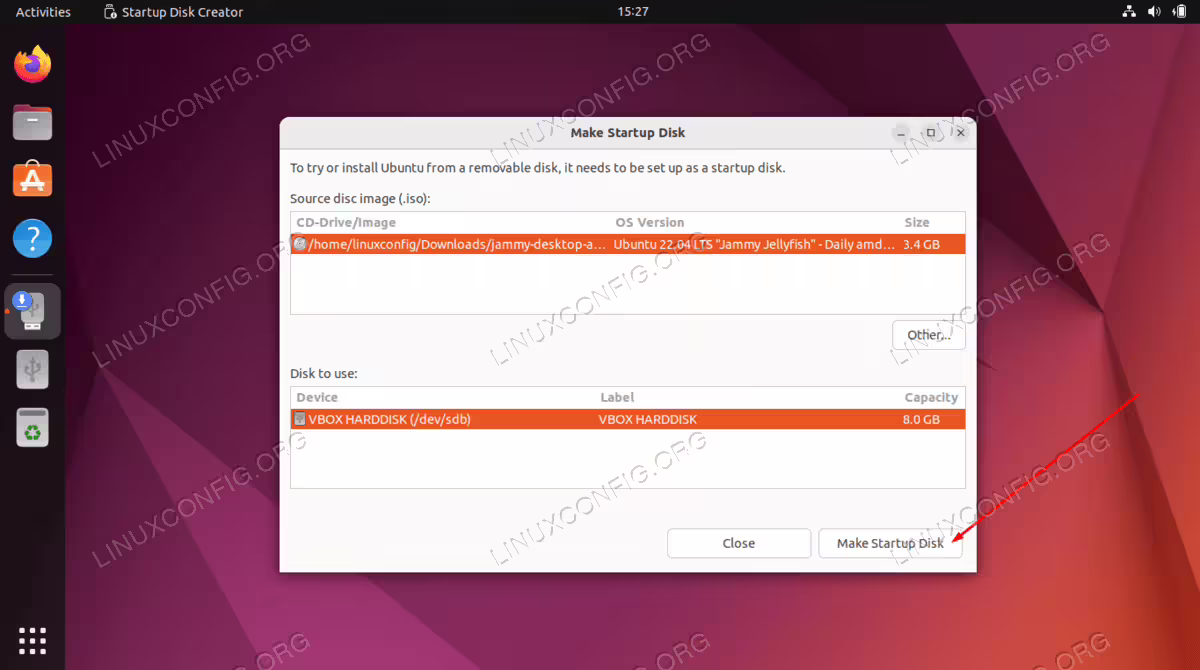Sort by Size column header
1200x670 pixels.
click(917, 222)
